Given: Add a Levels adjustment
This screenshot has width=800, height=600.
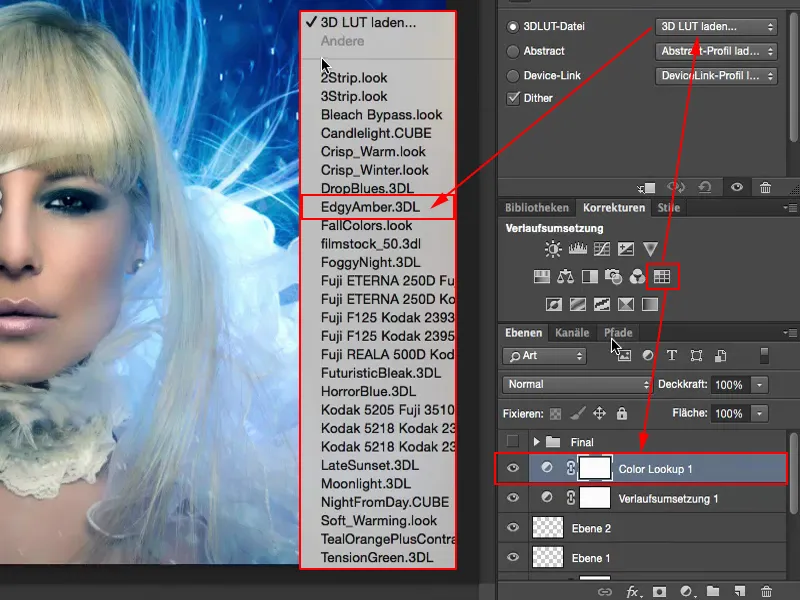Looking at the screenshot, I should (578, 249).
